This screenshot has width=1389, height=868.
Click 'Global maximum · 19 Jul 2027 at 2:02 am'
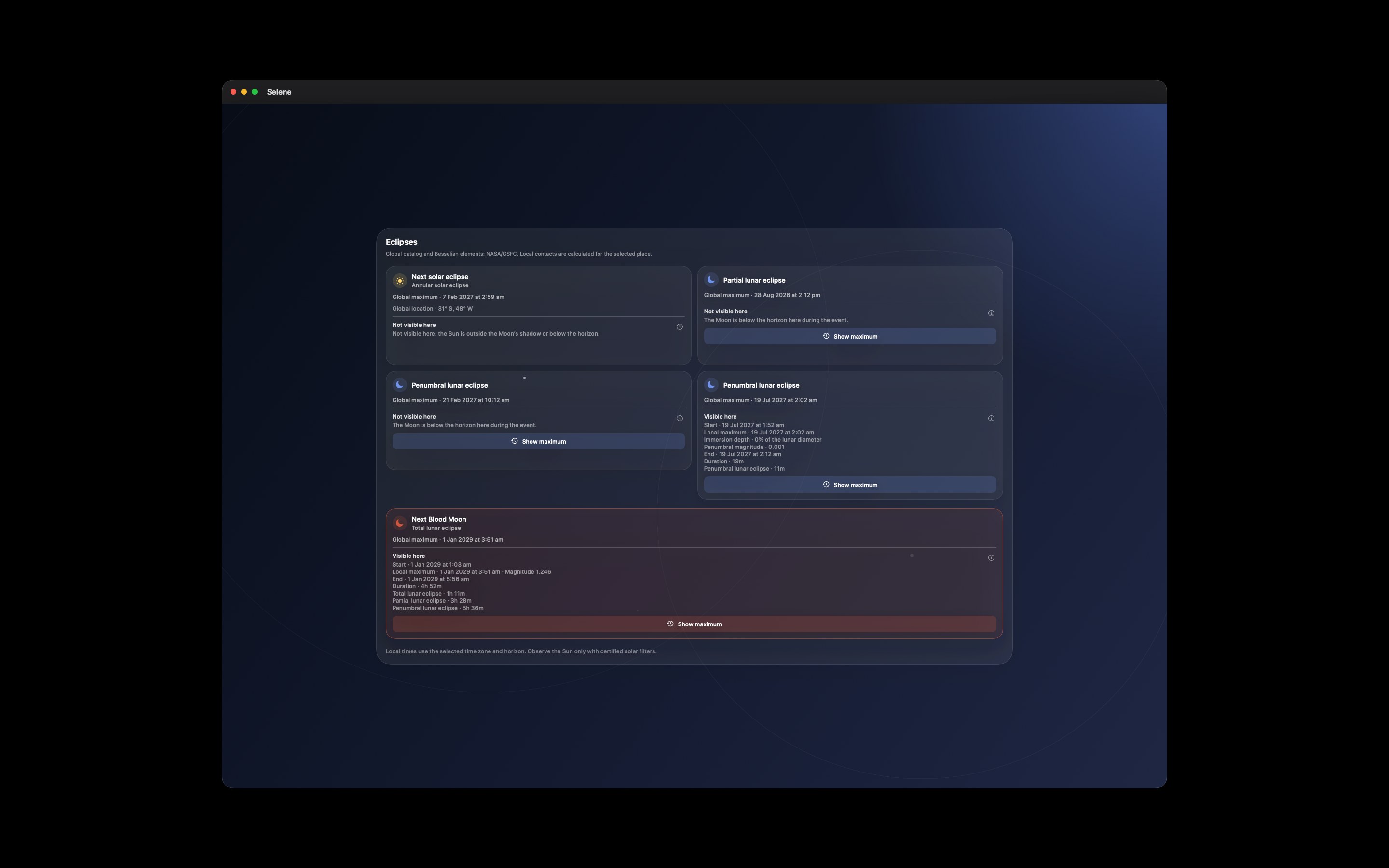tap(761, 400)
